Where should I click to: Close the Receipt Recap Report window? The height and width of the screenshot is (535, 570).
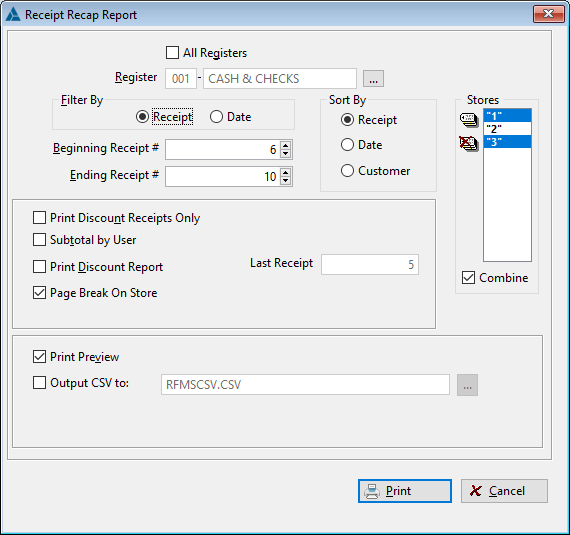[549, 14]
